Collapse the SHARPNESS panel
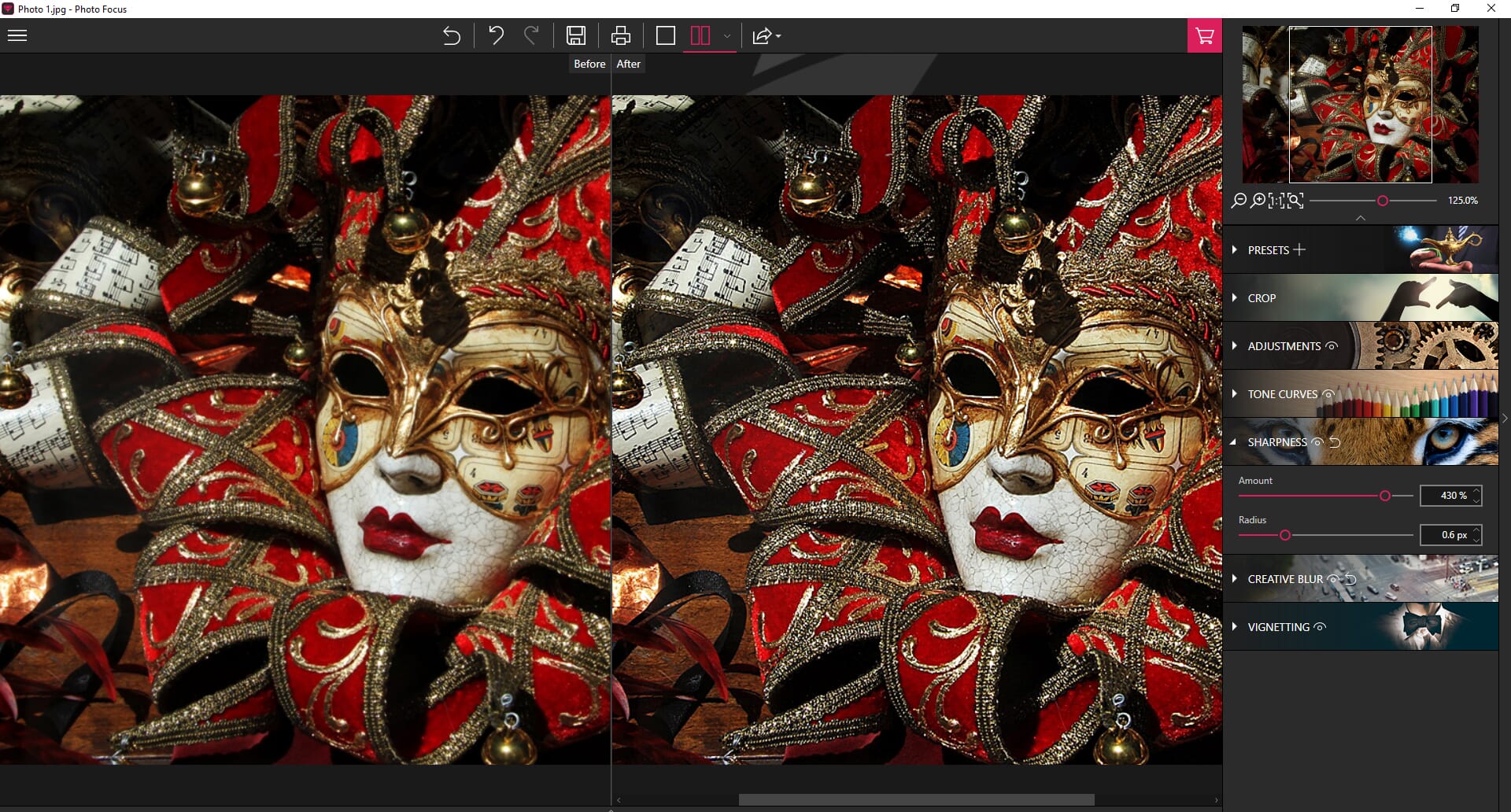 pos(1234,441)
